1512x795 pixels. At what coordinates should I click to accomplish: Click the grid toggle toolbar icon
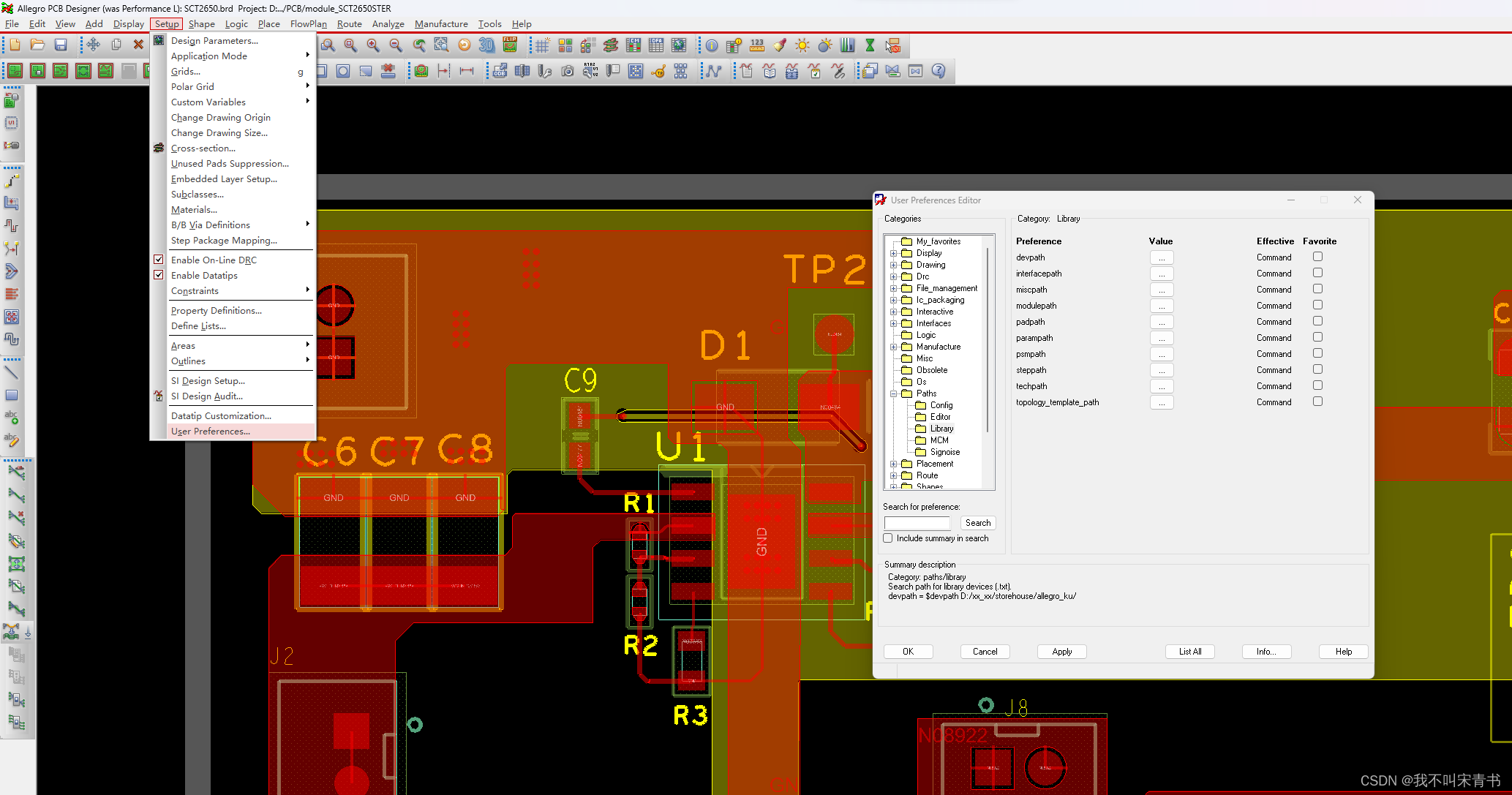click(542, 45)
